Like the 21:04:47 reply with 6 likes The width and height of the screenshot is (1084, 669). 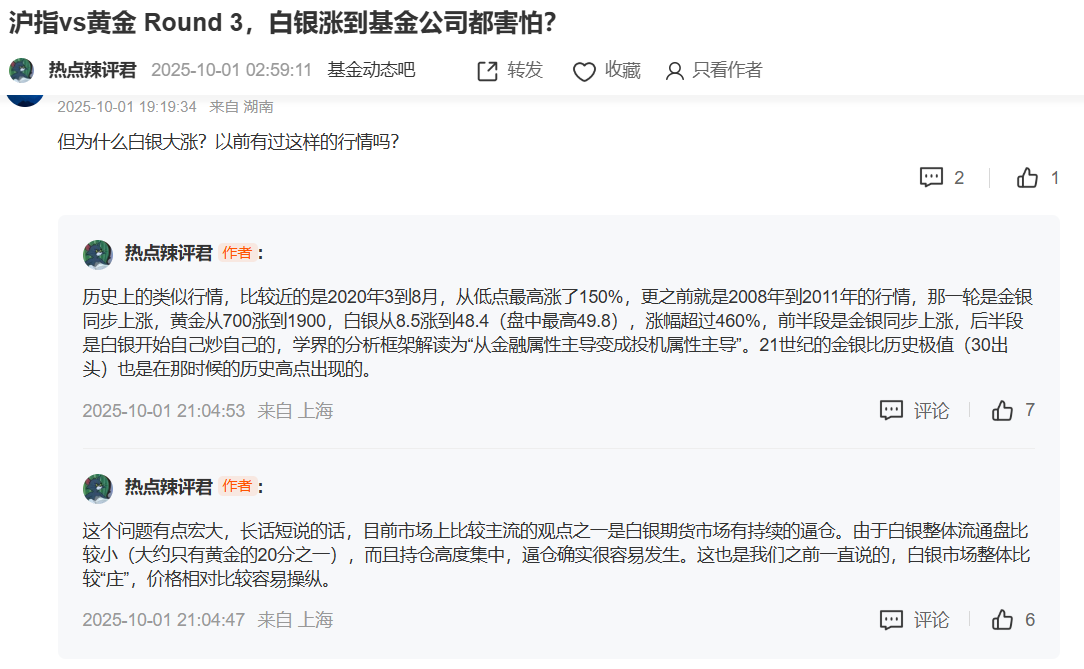point(1002,620)
